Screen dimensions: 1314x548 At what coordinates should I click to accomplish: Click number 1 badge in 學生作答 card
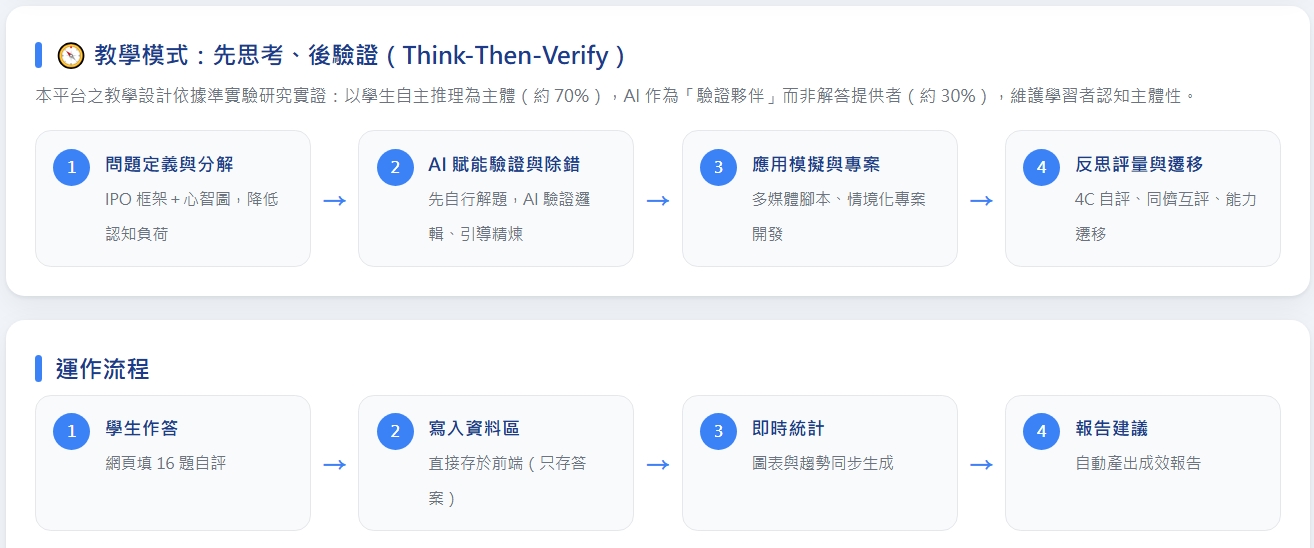point(72,432)
